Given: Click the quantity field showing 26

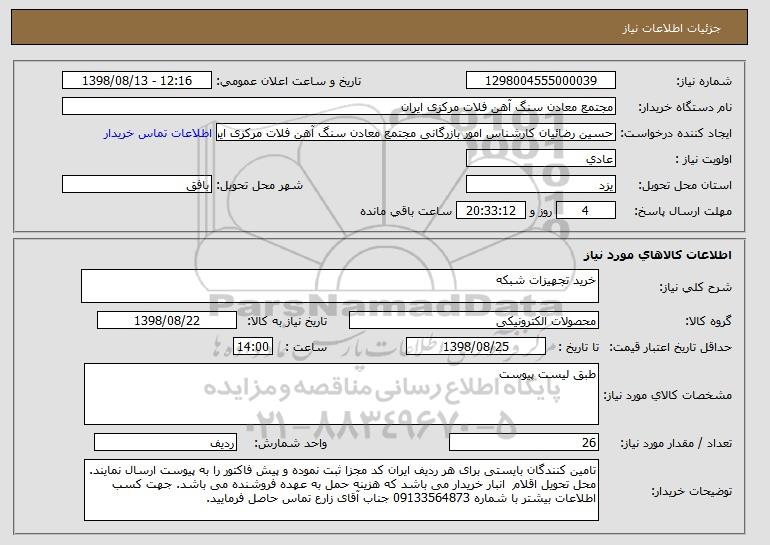Looking at the screenshot, I should coord(524,442).
